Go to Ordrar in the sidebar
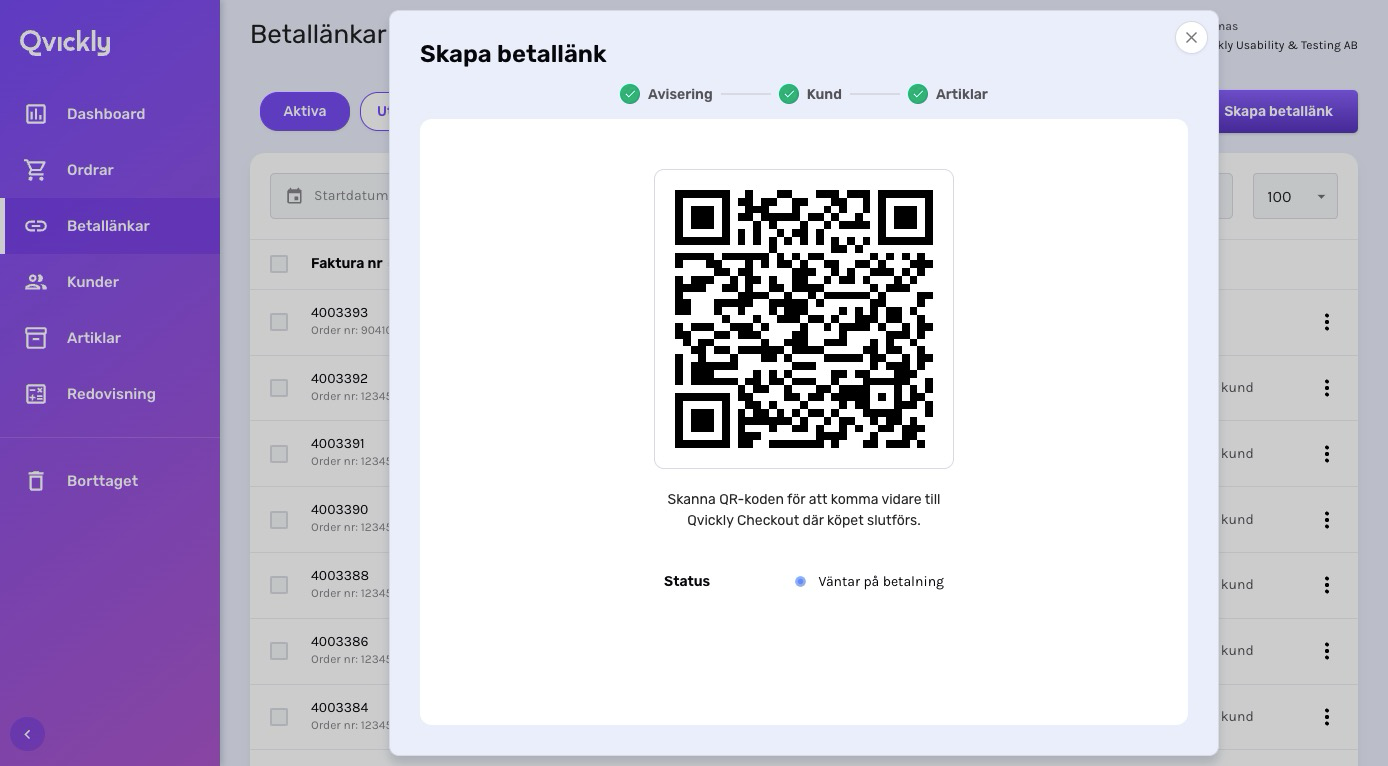Viewport: 1388px width, 766px height. (x=110, y=170)
